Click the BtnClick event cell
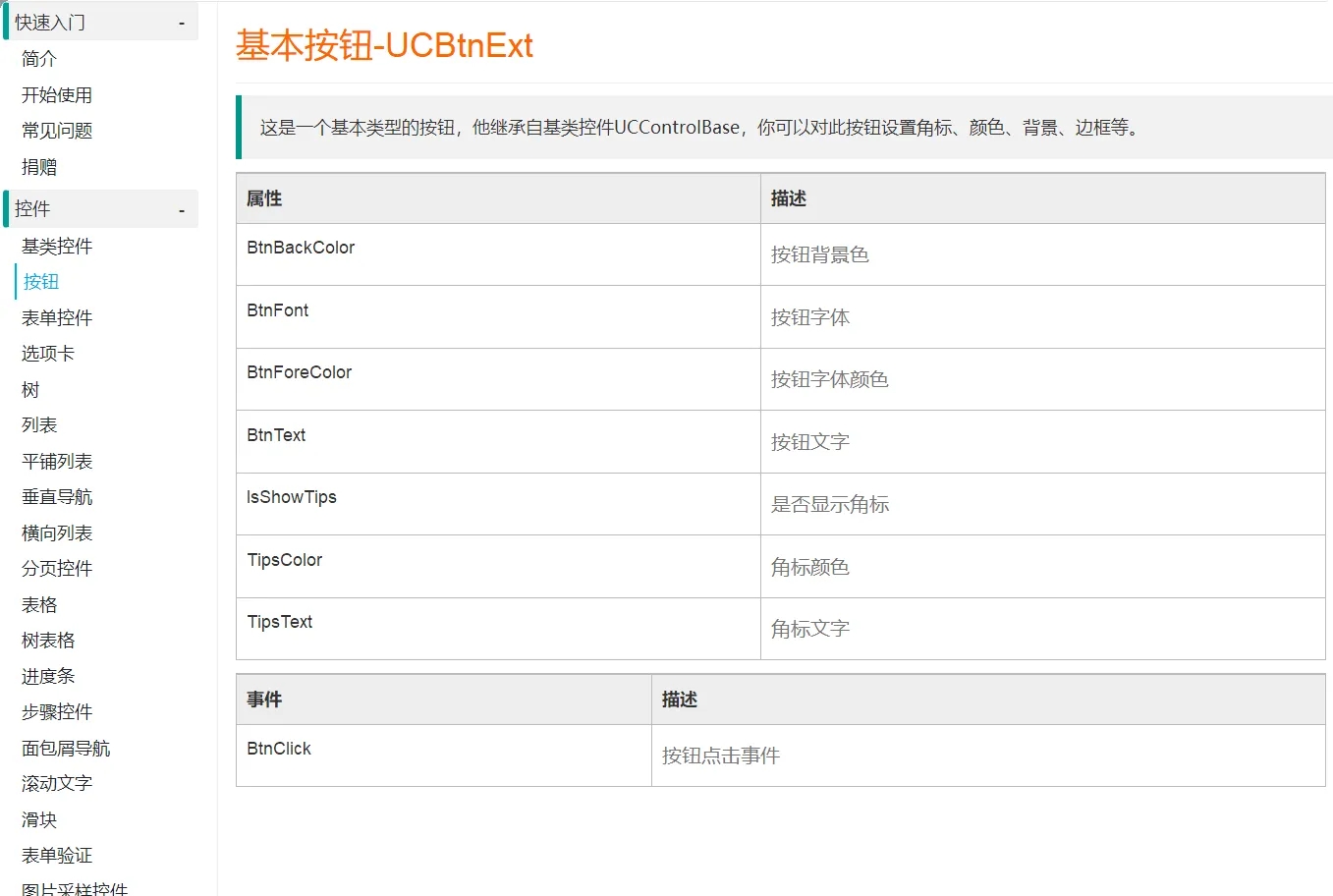This screenshot has width=1333, height=896. 444,756
